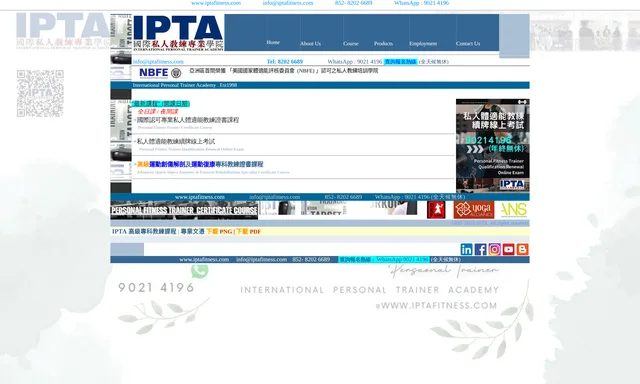Screen dimensions: 640x384
Task: Open the Instagram social icon
Action: [x=494, y=249]
